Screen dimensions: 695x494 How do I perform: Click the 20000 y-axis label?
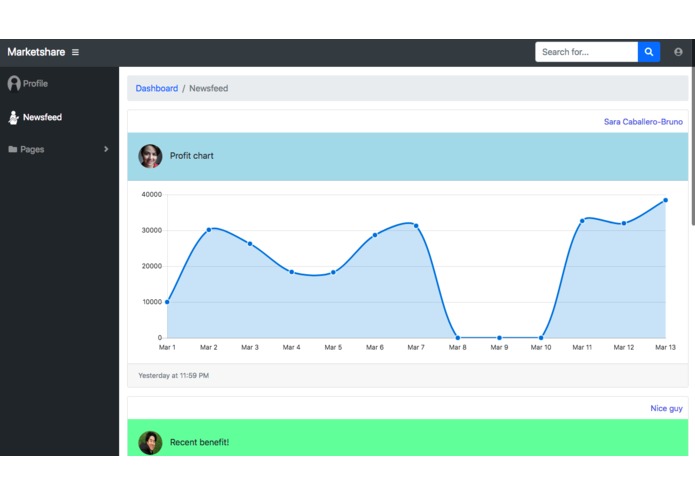tap(152, 266)
